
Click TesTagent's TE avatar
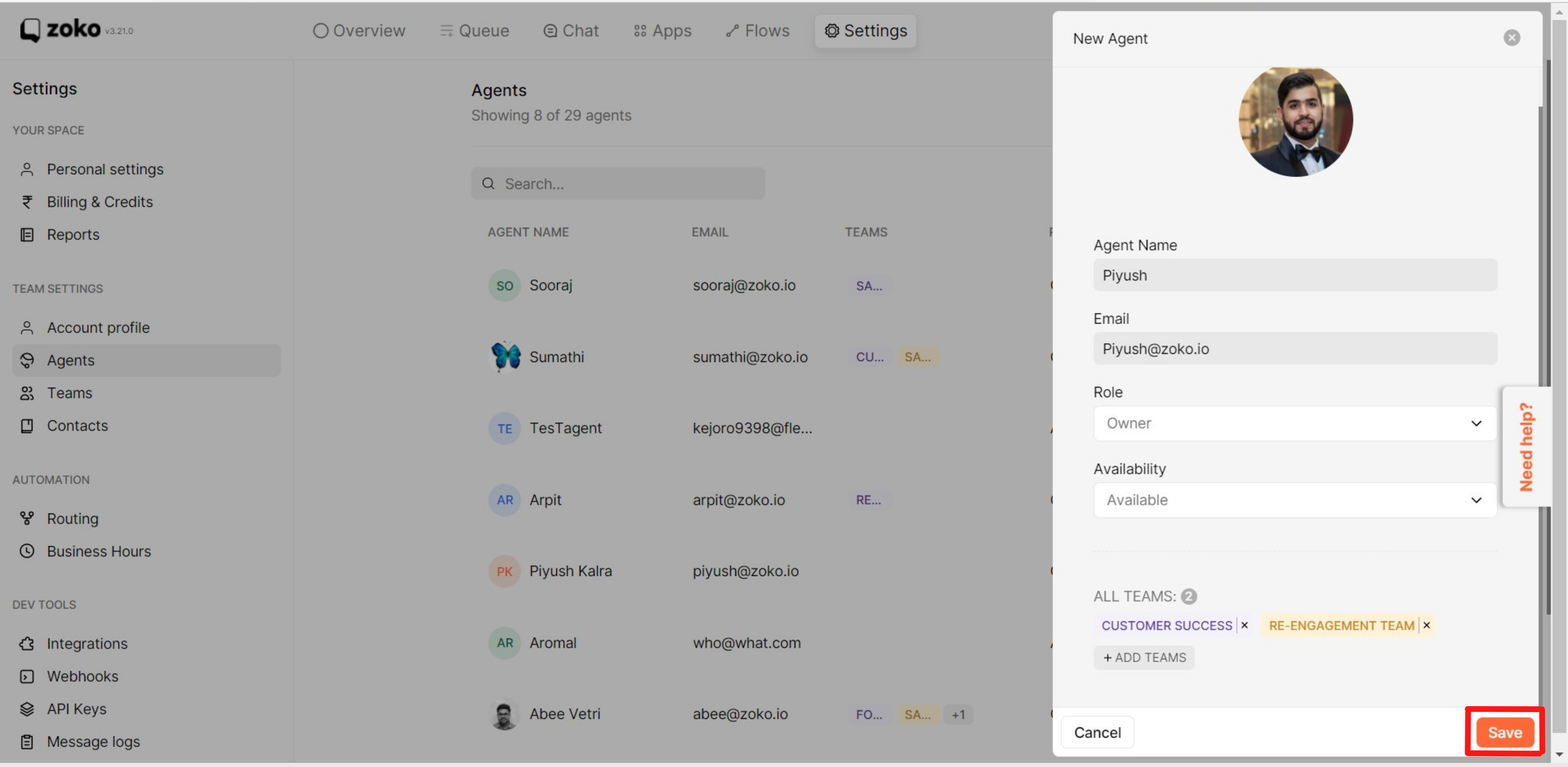pos(504,429)
